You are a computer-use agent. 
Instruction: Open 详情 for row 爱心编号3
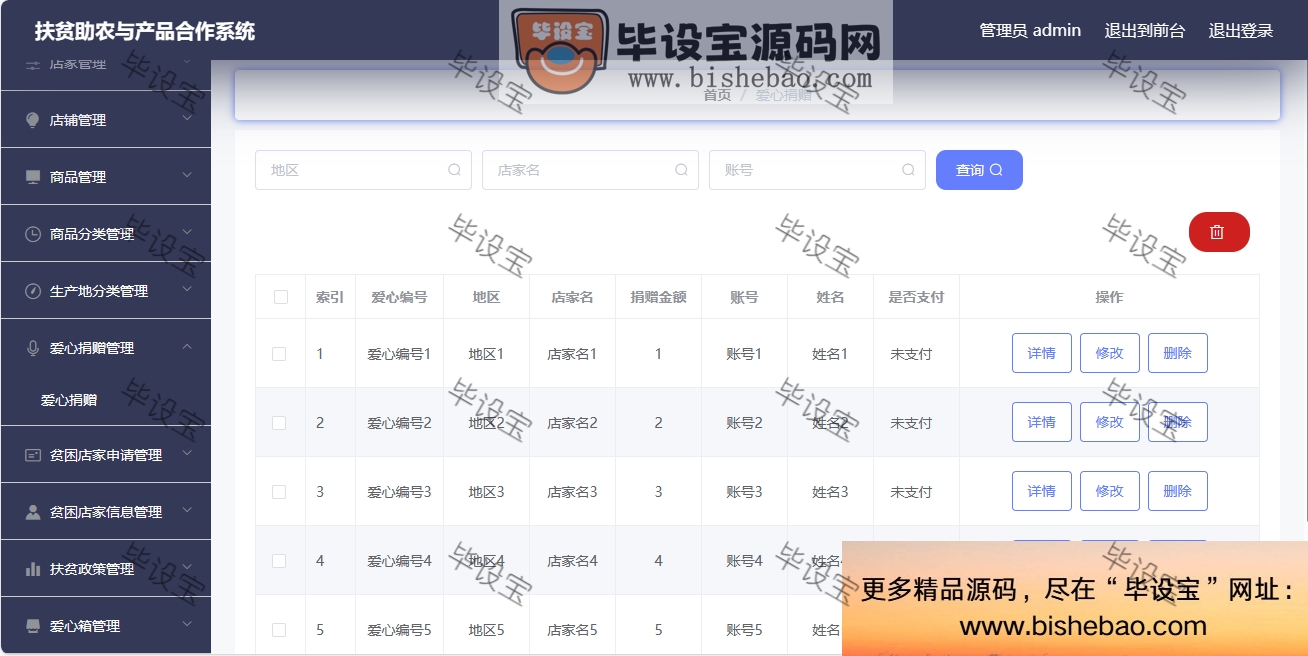point(1042,491)
